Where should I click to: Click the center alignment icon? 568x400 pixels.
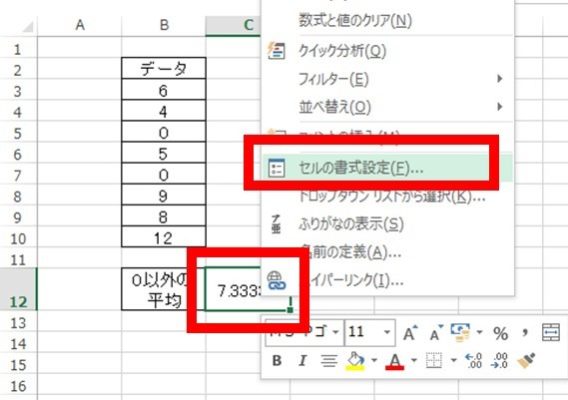(329, 361)
